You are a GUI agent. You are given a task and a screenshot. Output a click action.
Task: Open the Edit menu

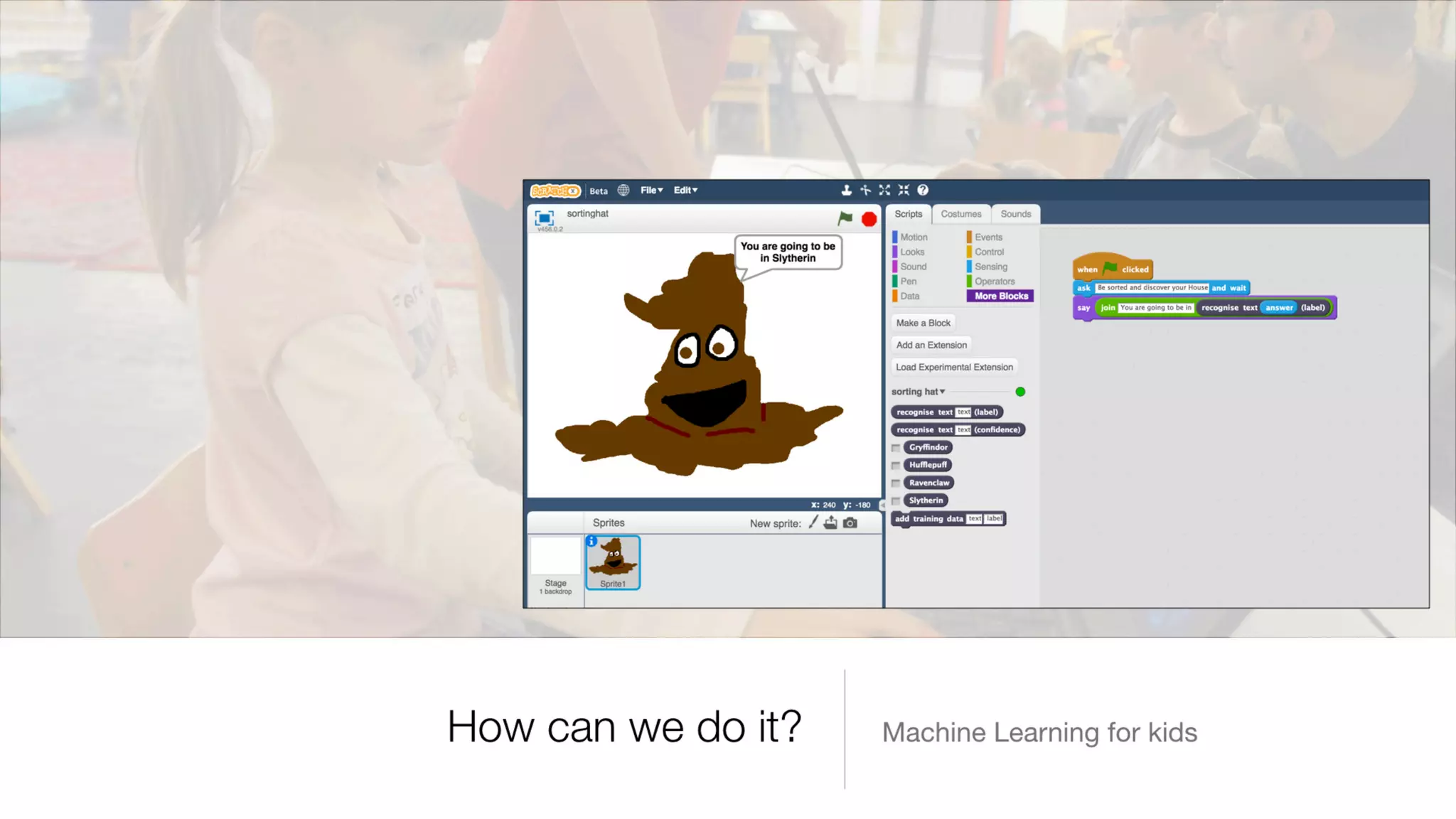click(685, 191)
